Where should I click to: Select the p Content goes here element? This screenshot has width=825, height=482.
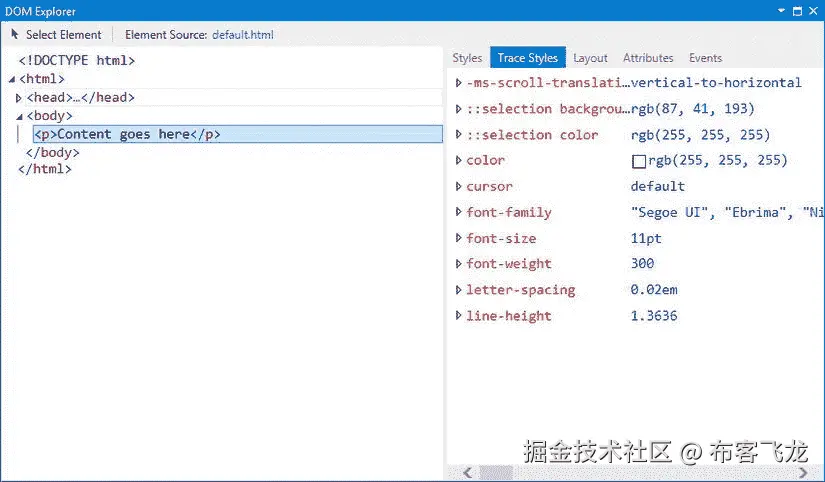point(238,134)
